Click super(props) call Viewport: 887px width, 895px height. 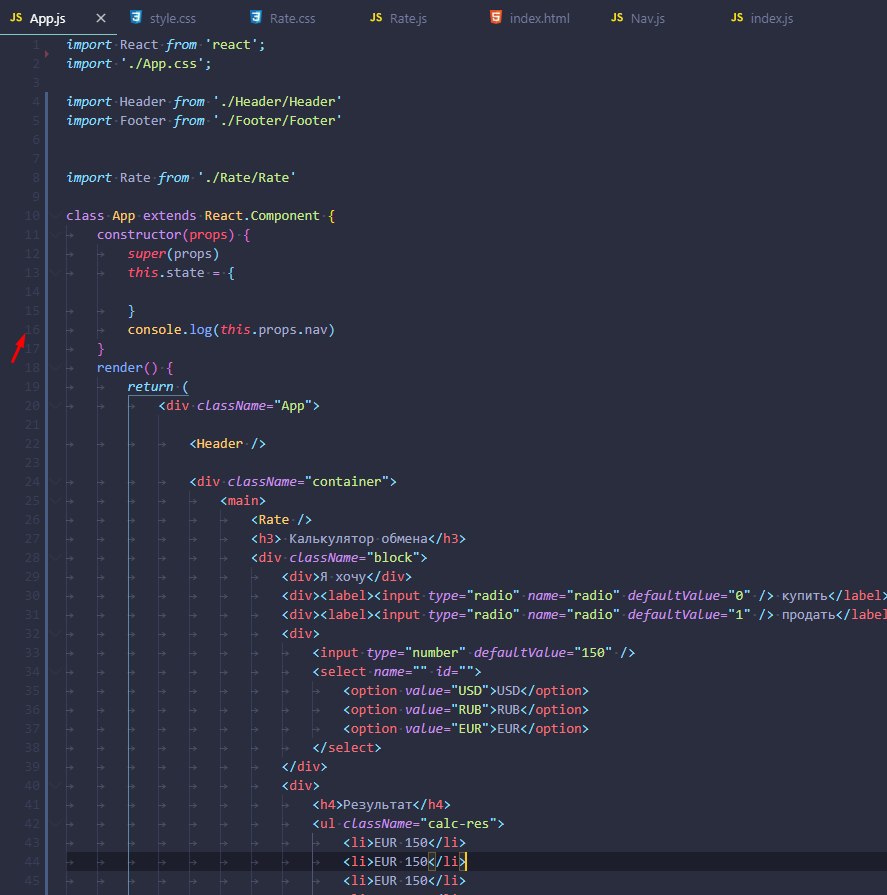point(174,253)
